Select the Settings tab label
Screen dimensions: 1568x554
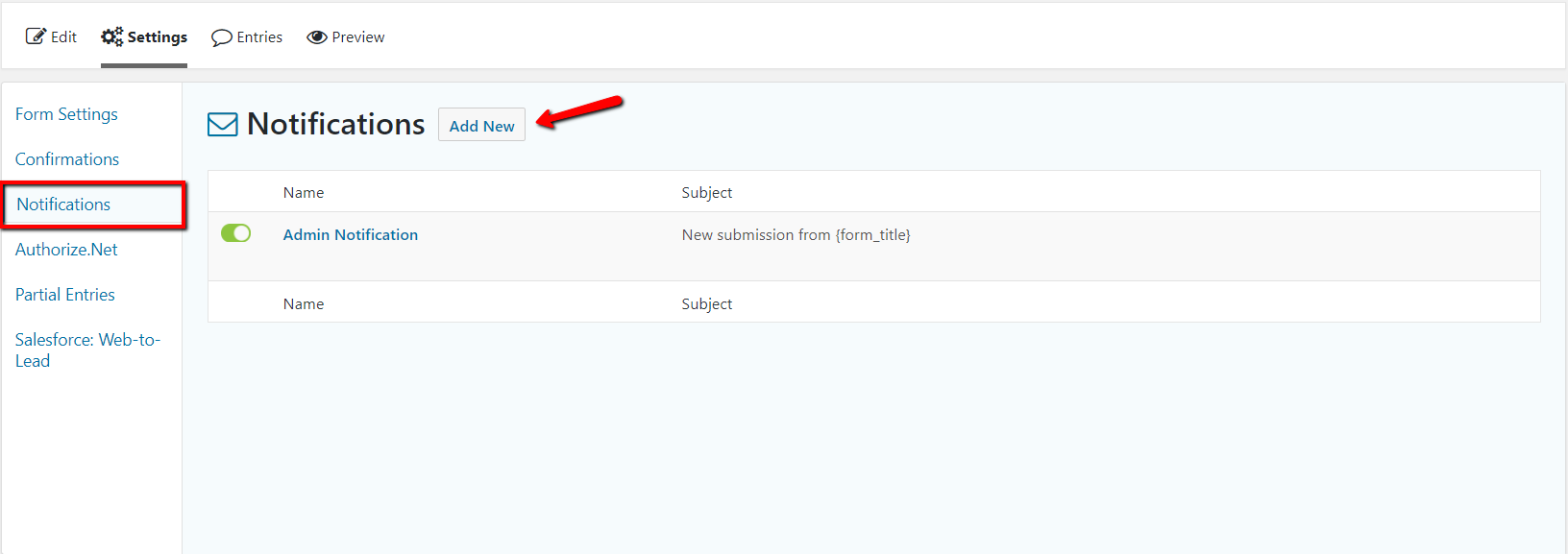pos(158,37)
